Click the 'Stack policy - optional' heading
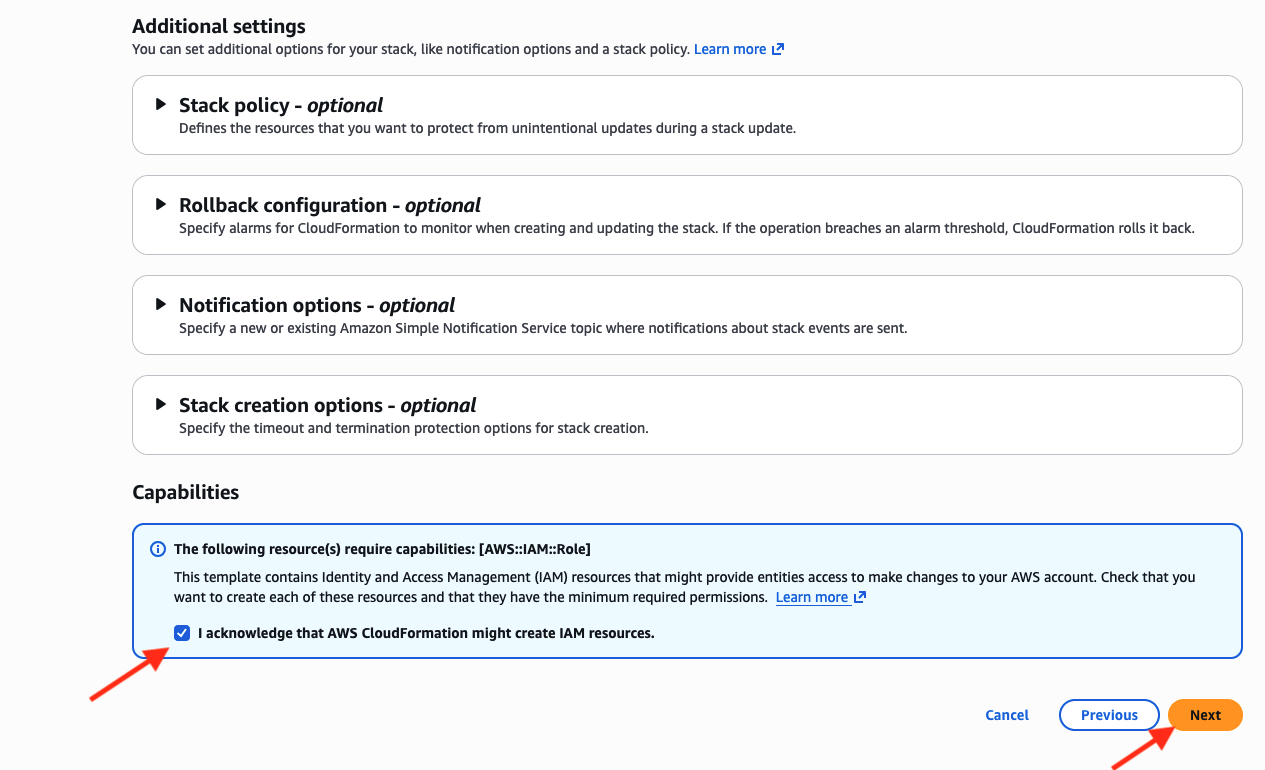Image resolution: width=1265 pixels, height=770 pixels. coord(281,105)
